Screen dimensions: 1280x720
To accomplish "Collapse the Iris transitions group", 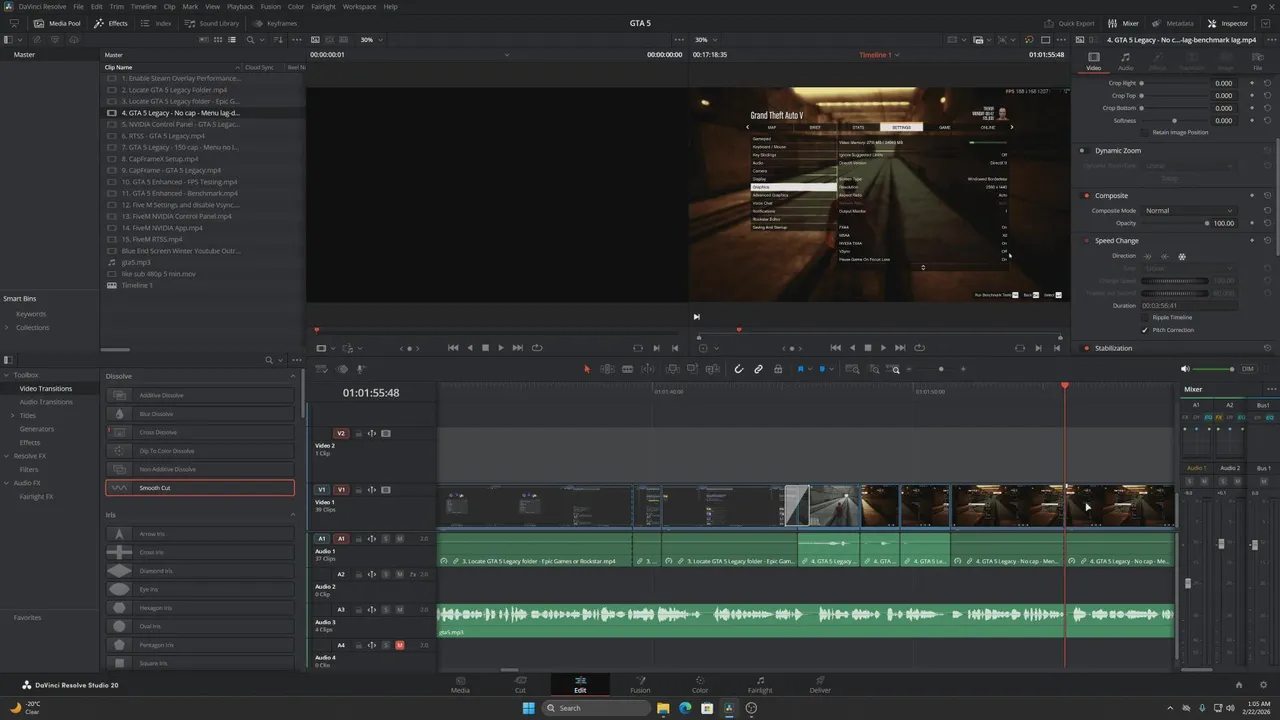I will click(x=293, y=515).
